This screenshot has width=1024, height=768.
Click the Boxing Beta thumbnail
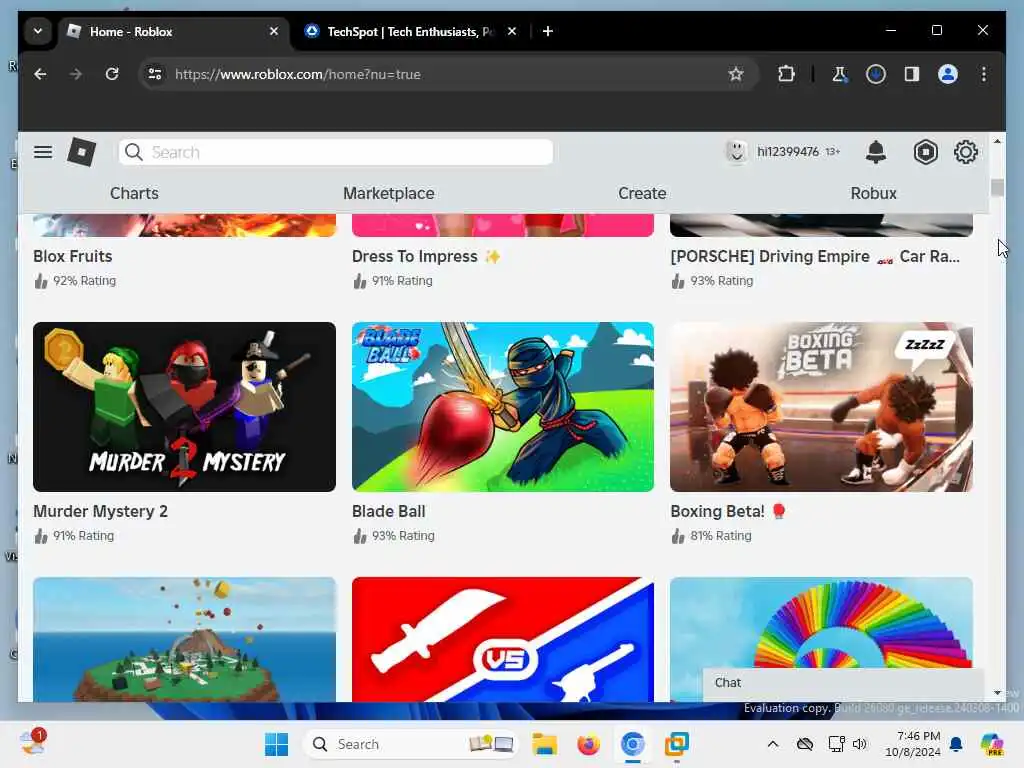point(822,407)
